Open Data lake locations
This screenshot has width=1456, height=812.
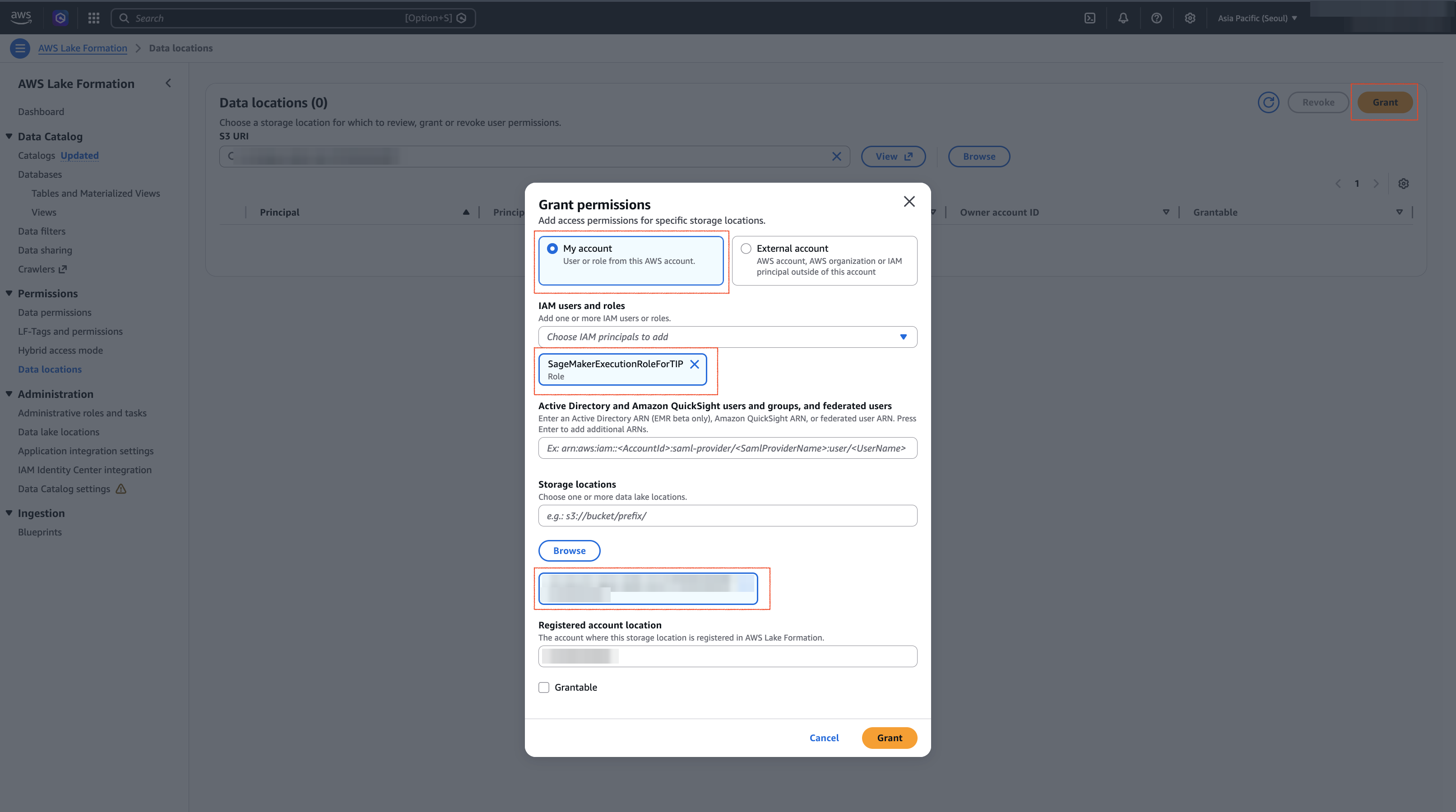coord(58,432)
